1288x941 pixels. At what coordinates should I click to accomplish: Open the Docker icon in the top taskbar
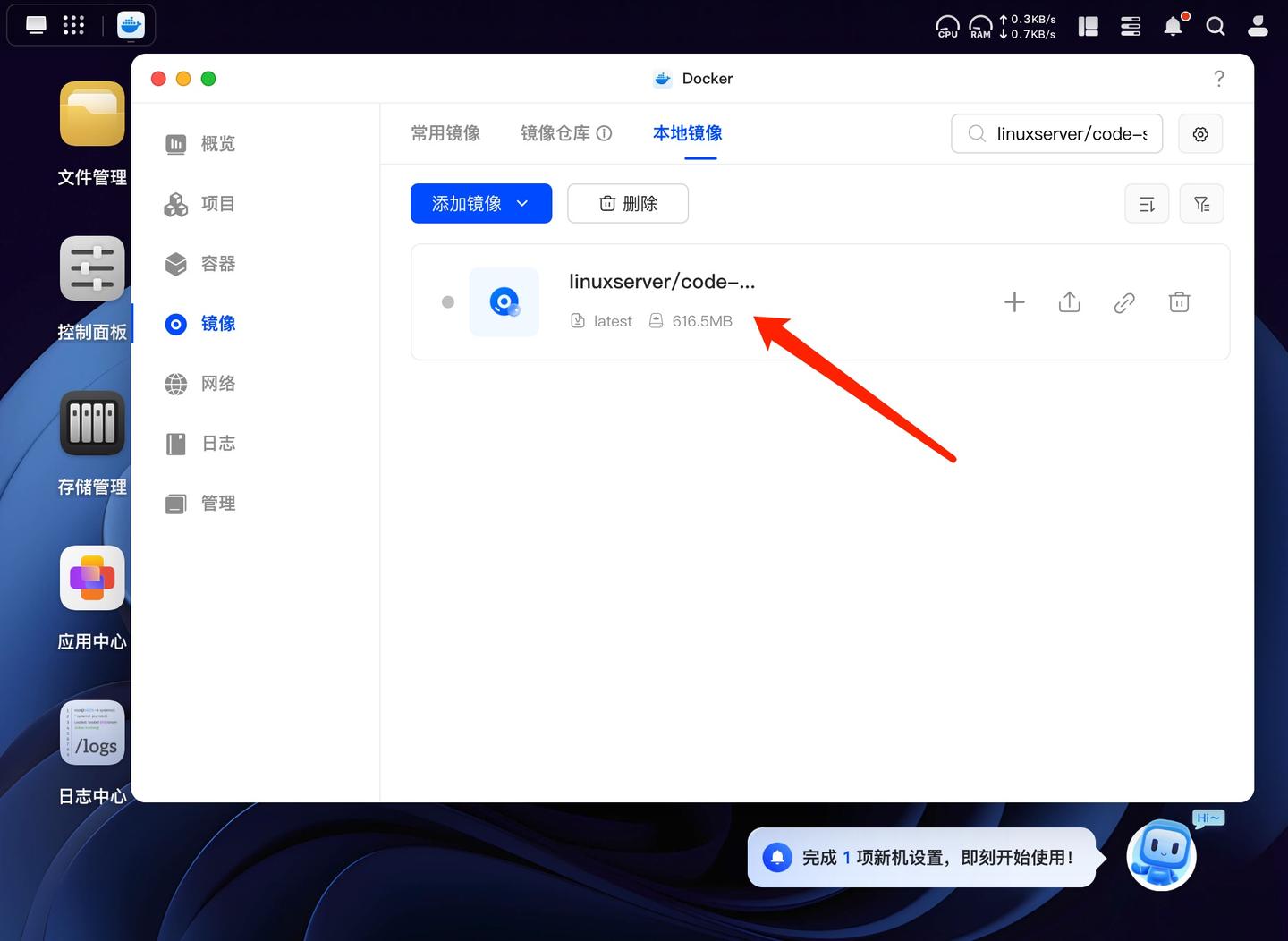pyautogui.click(x=131, y=25)
